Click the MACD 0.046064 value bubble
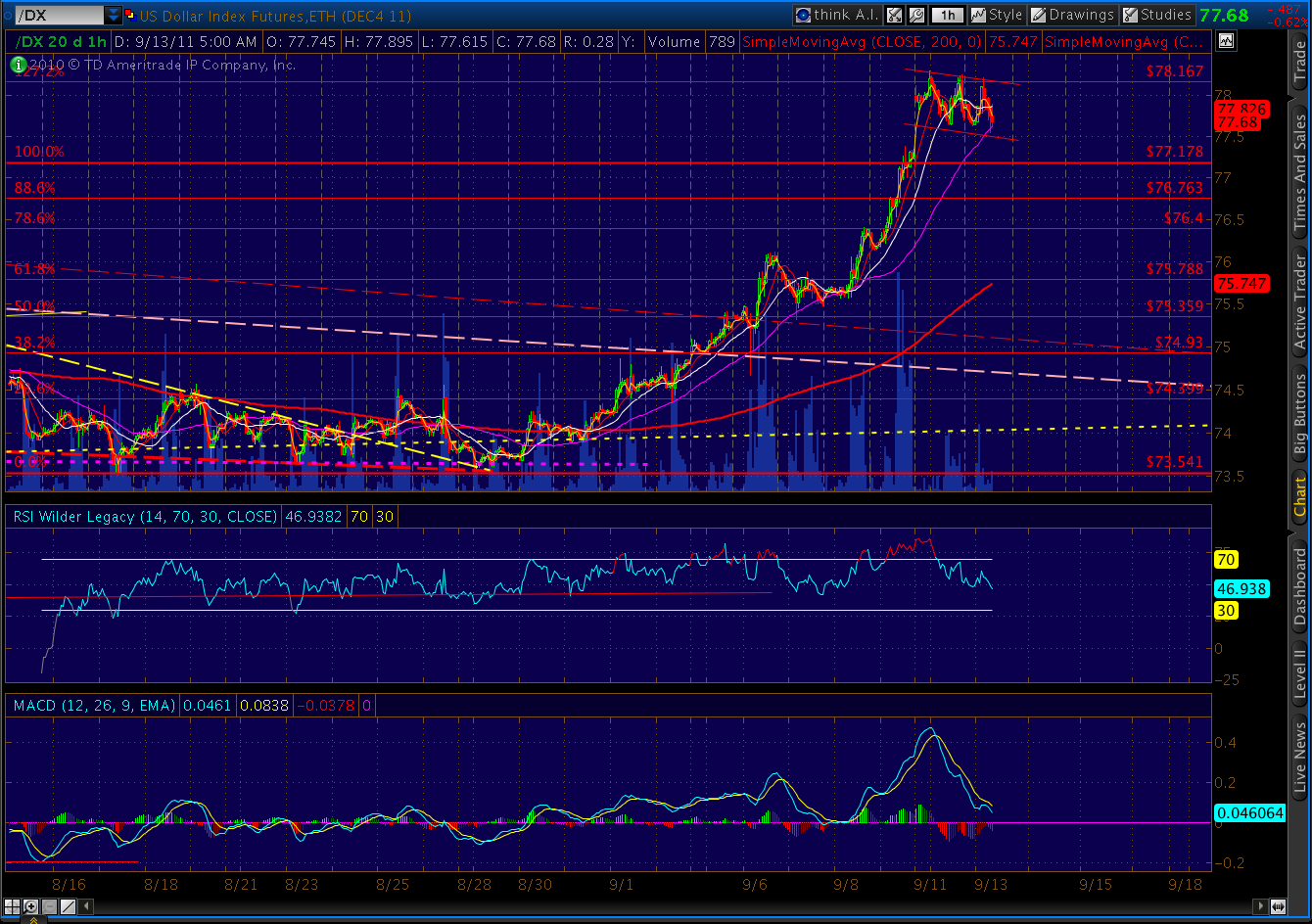1312x924 pixels. tap(1249, 812)
